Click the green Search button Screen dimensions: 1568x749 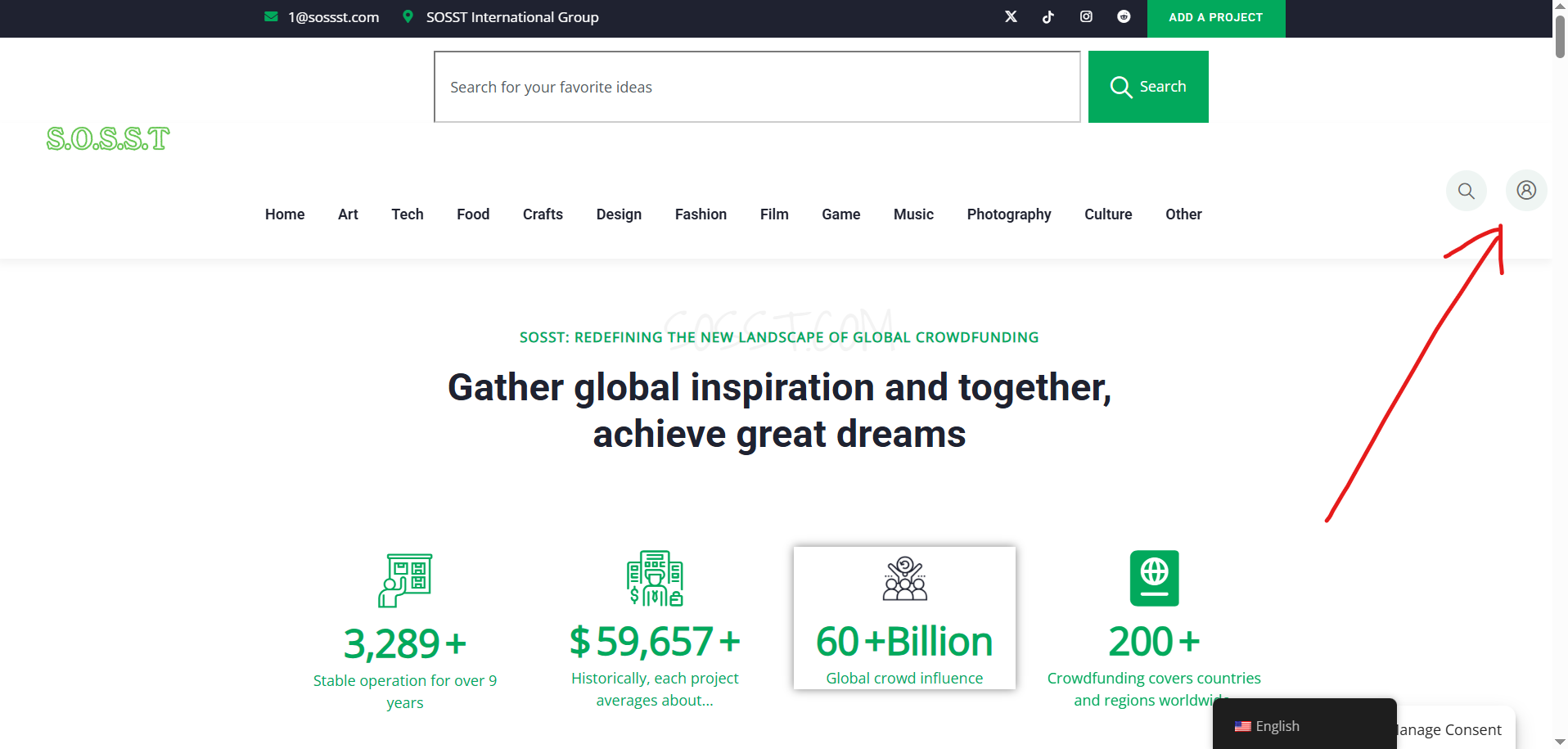click(1148, 87)
